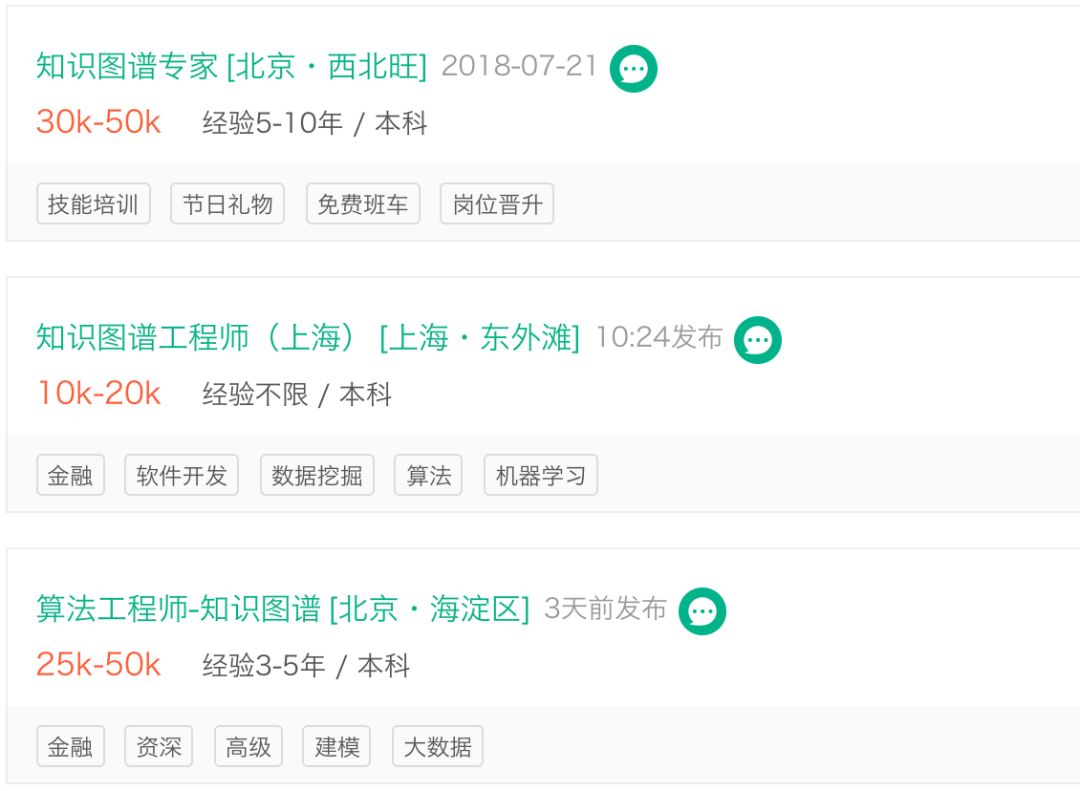
Task: Select 金融 tag under the Shanghai job
Action: click(70, 475)
